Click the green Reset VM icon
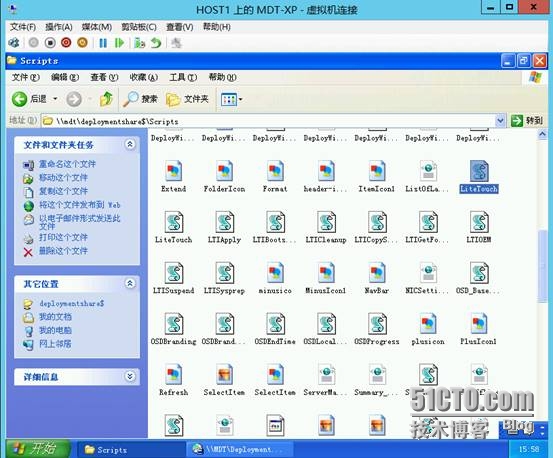Viewport: 553px width, 458px height. point(120,43)
